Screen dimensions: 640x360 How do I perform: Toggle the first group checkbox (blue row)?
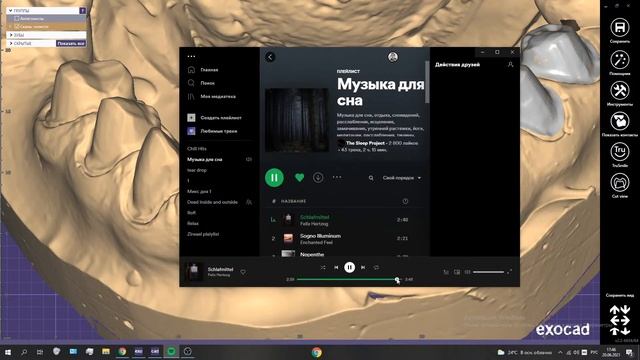(x=17, y=19)
